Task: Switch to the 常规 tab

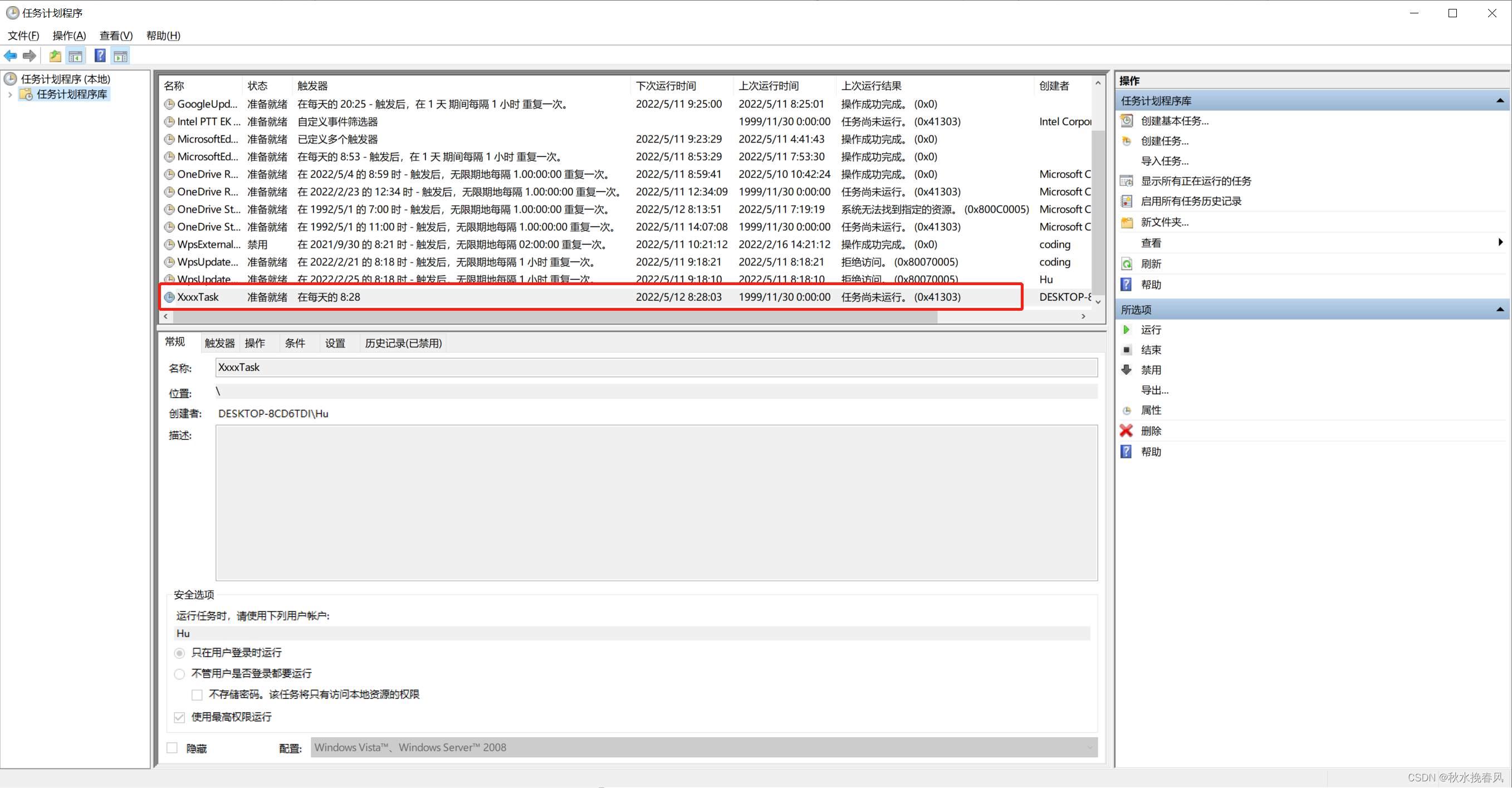Action: pyautogui.click(x=175, y=342)
